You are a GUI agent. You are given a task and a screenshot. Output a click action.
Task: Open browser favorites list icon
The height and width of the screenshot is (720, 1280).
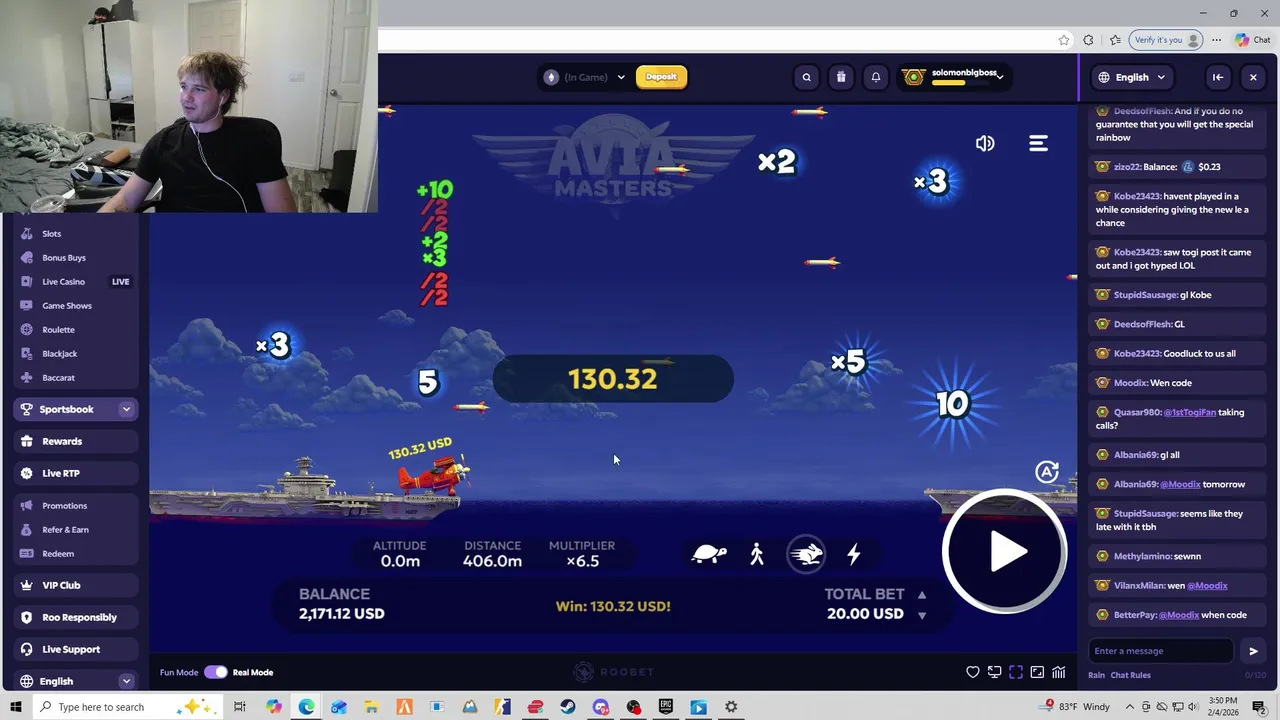click(1115, 40)
